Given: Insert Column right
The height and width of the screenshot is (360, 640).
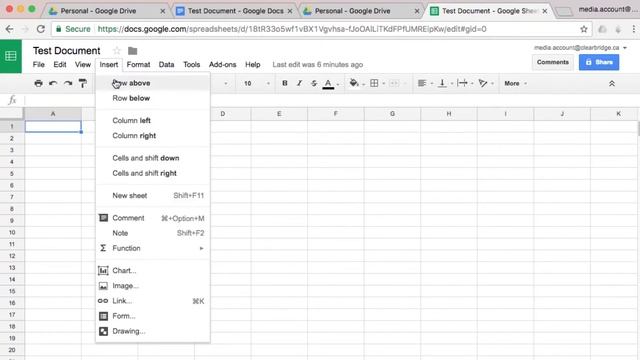Looking at the screenshot, I should [153, 136].
